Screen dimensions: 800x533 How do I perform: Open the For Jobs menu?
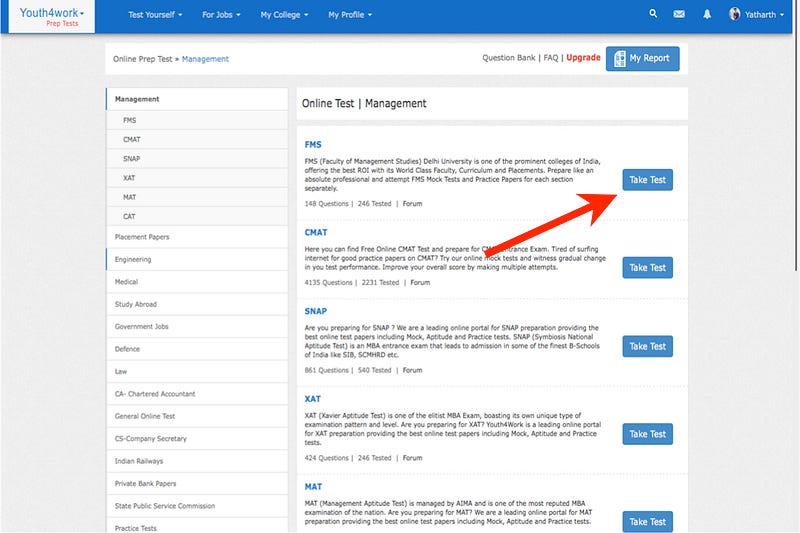(x=221, y=15)
